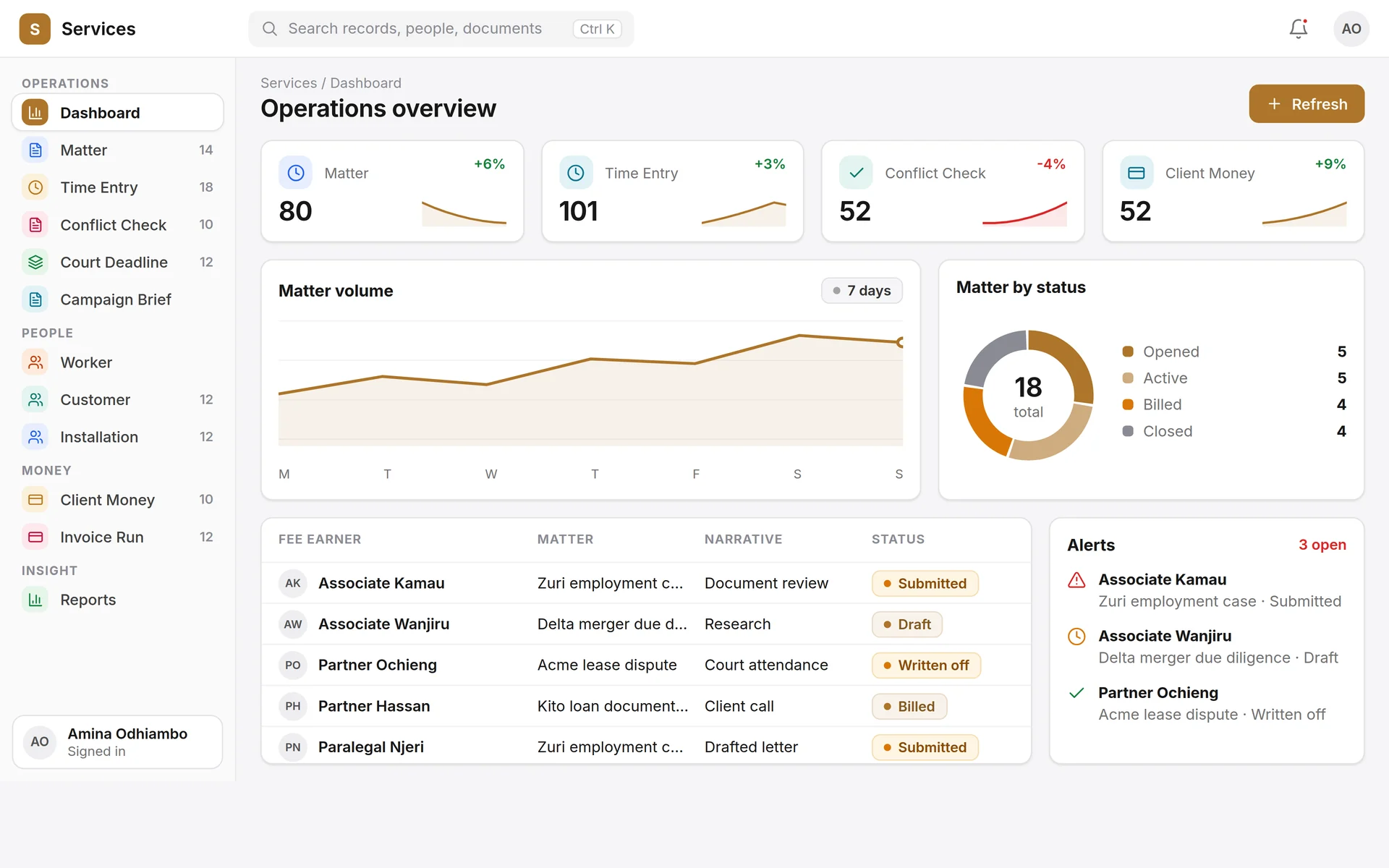Click the Matter document icon in sidebar

pyautogui.click(x=35, y=150)
